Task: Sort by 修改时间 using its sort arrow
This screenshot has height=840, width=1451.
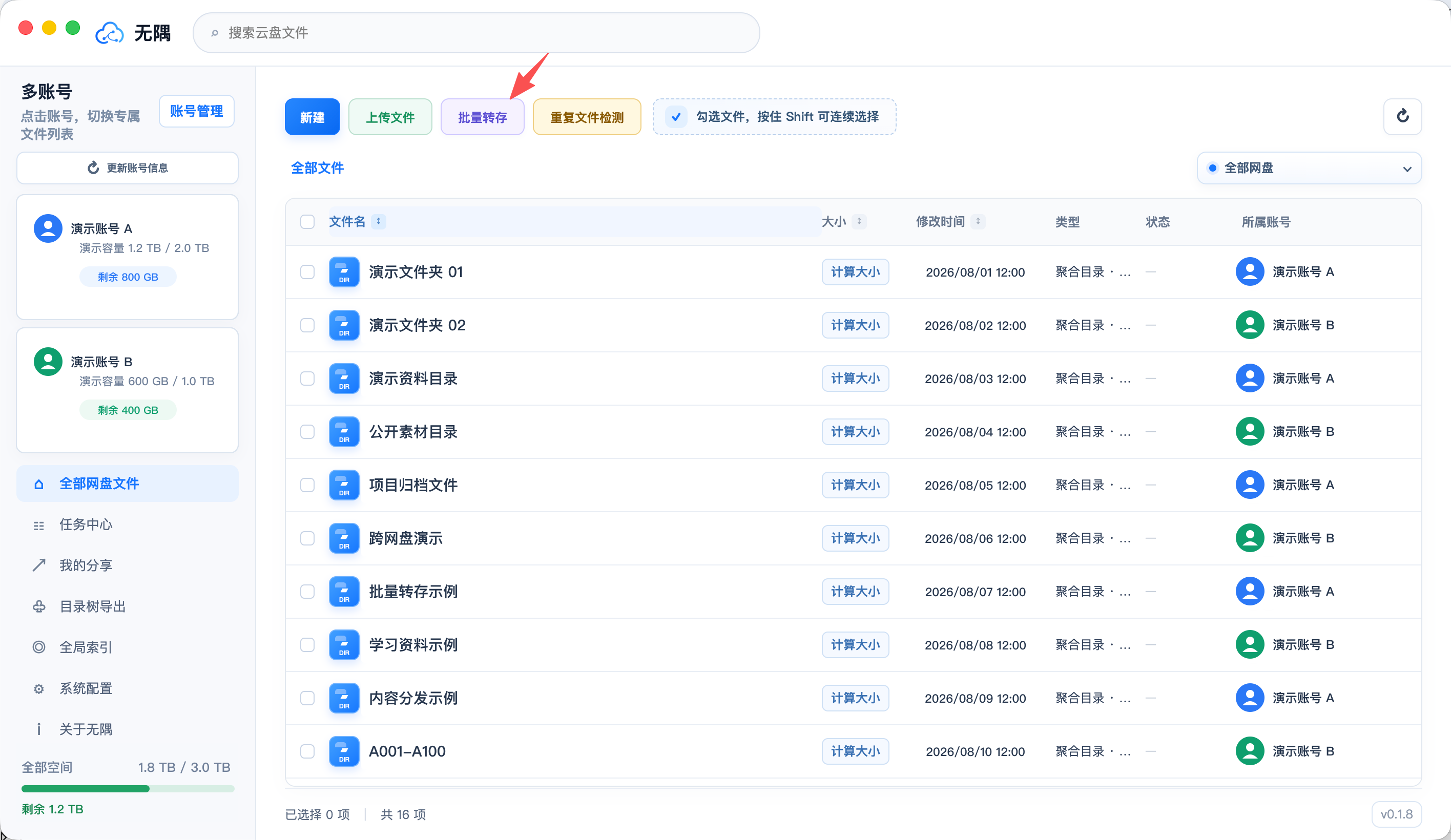Action: point(978,222)
